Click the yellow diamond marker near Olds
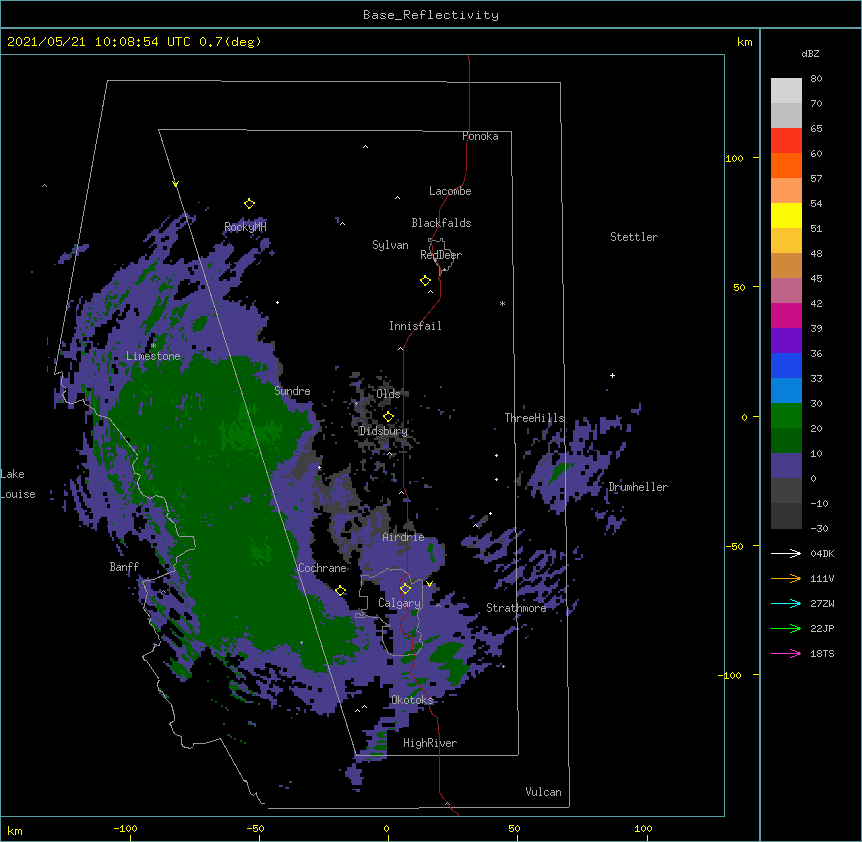 (388, 417)
